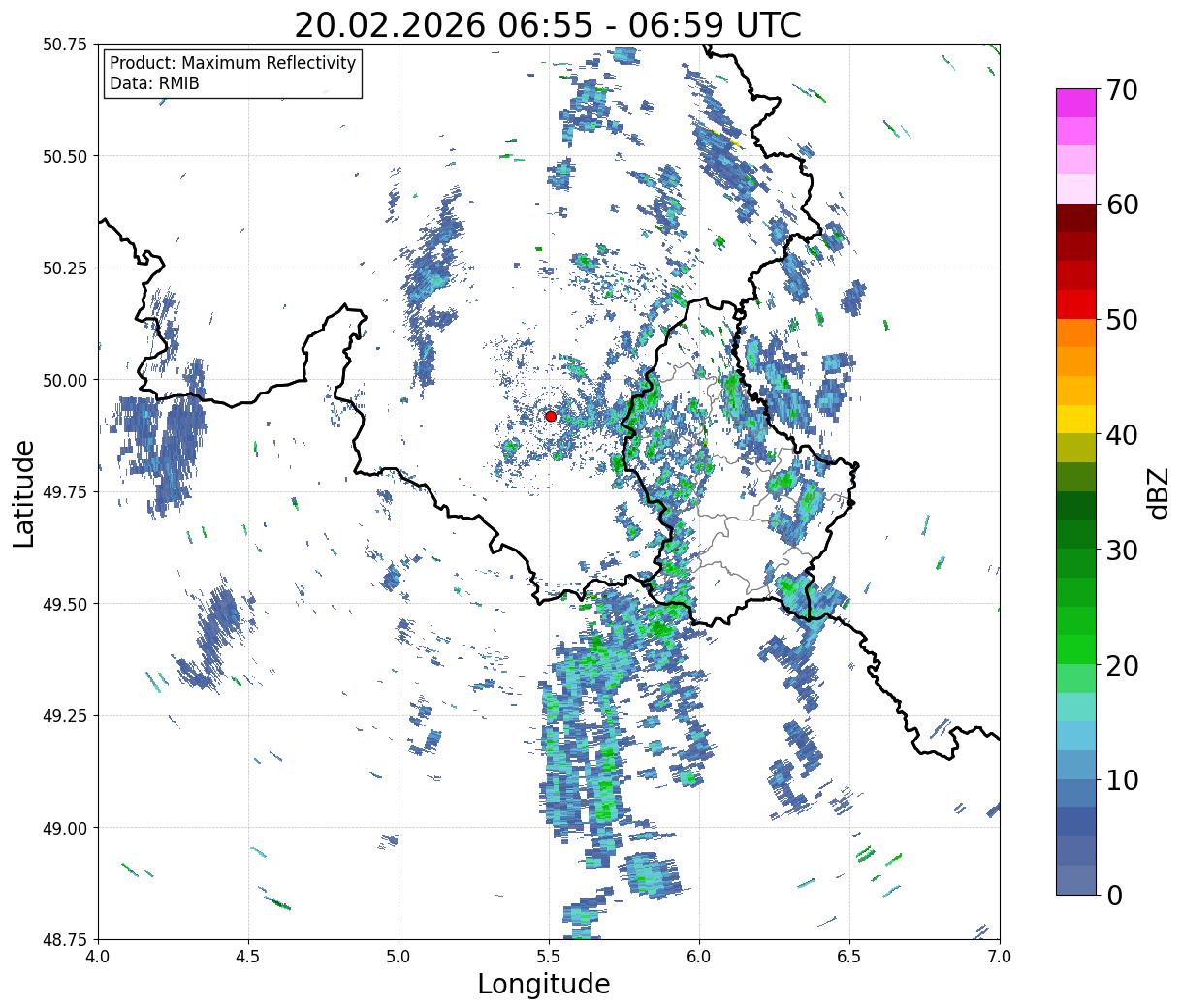Click the colorbar tick label 50
Viewport: 1182px width, 1008px height.
(x=1122, y=320)
